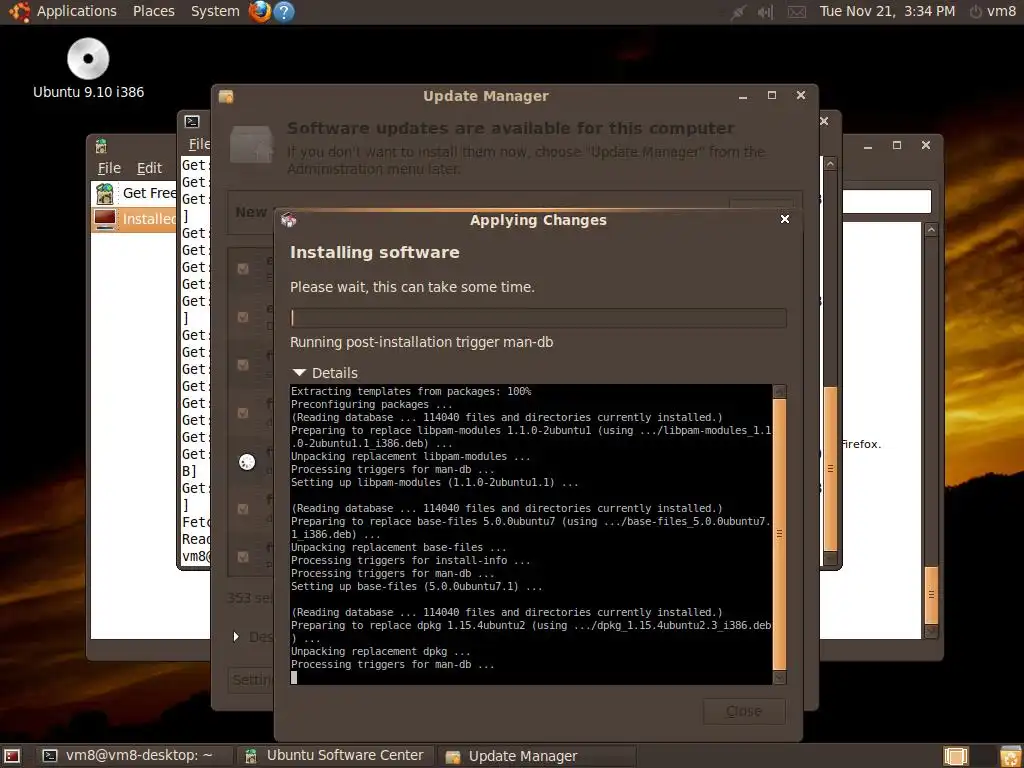This screenshot has height=768, width=1024.
Task: Open the clock showing Tue Nov 21
Action: (x=887, y=11)
